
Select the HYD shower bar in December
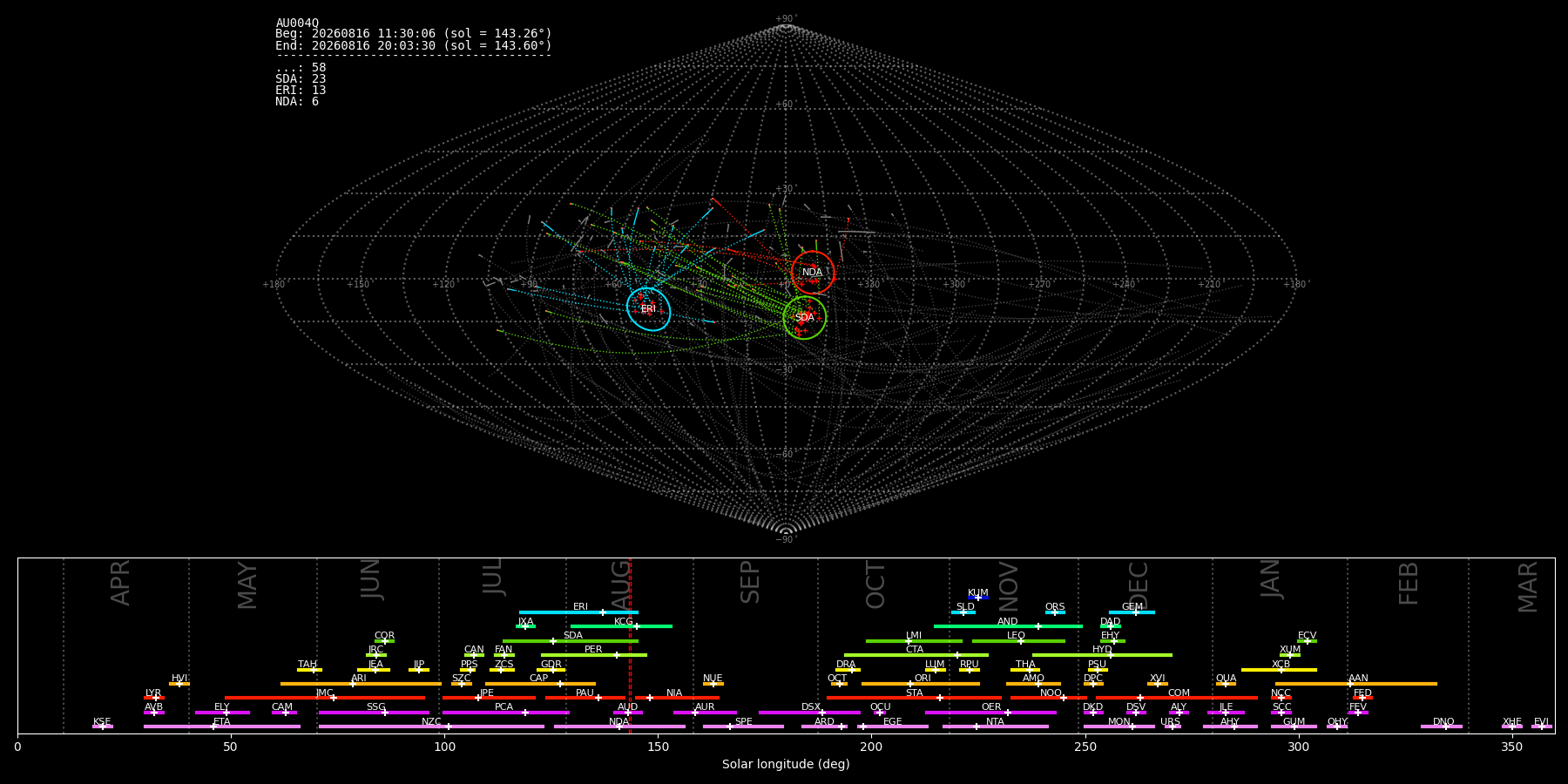point(1102,655)
